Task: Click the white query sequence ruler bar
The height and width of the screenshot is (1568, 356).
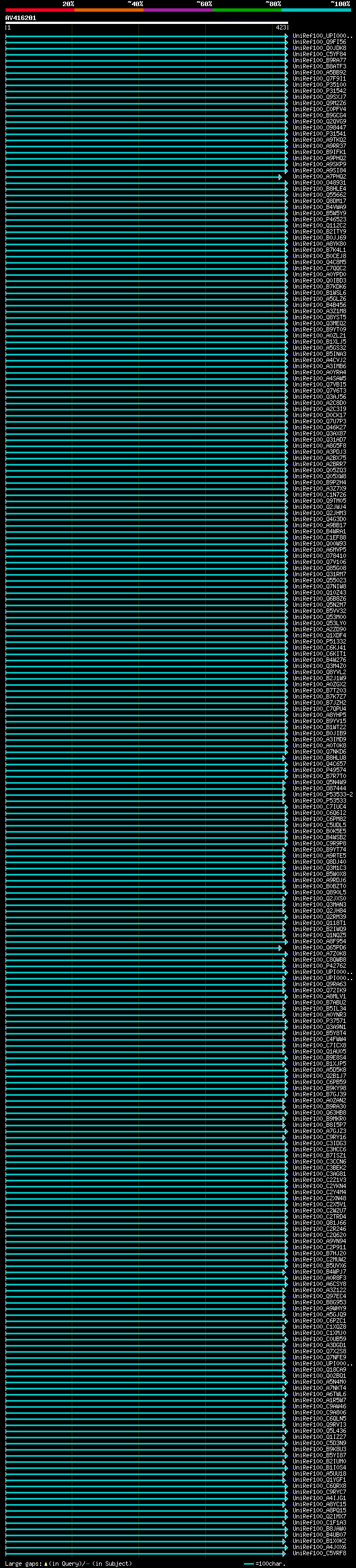Action: point(147,23)
